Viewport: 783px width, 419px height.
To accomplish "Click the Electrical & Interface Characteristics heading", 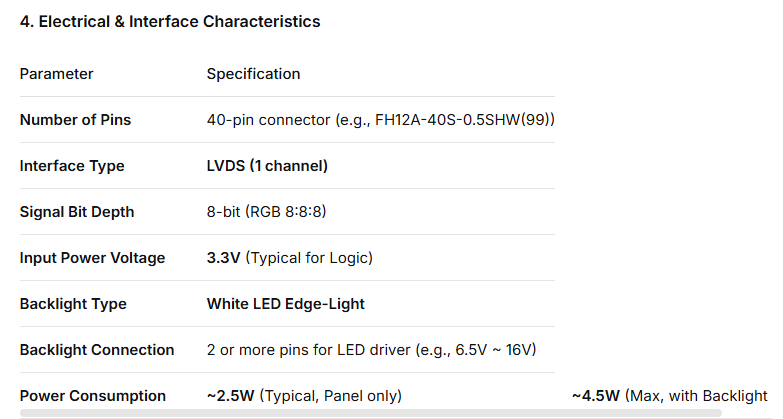I will (170, 21).
